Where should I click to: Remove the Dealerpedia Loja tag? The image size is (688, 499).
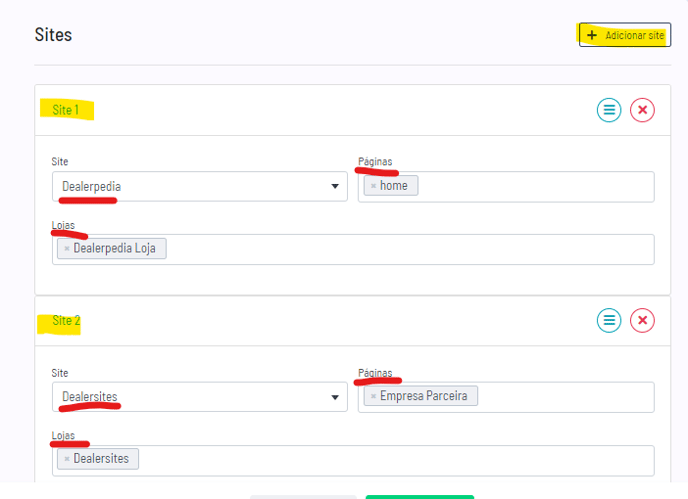click(67, 249)
